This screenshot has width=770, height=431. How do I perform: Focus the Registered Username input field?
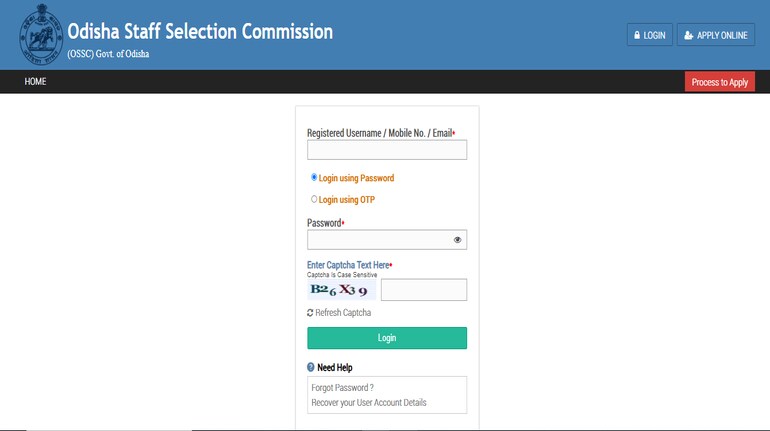(x=387, y=150)
